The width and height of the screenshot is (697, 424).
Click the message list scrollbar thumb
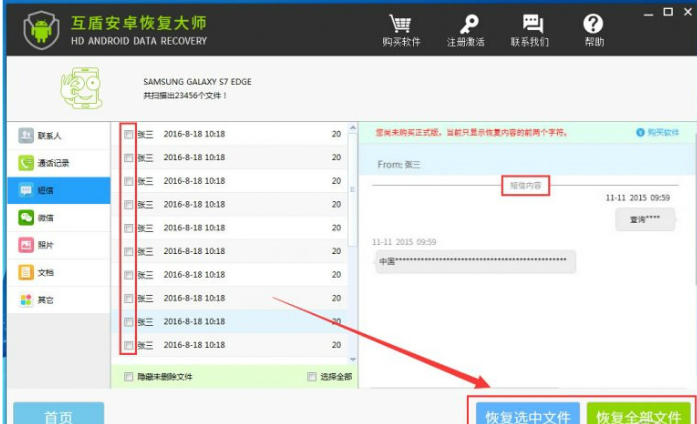[x=353, y=190]
